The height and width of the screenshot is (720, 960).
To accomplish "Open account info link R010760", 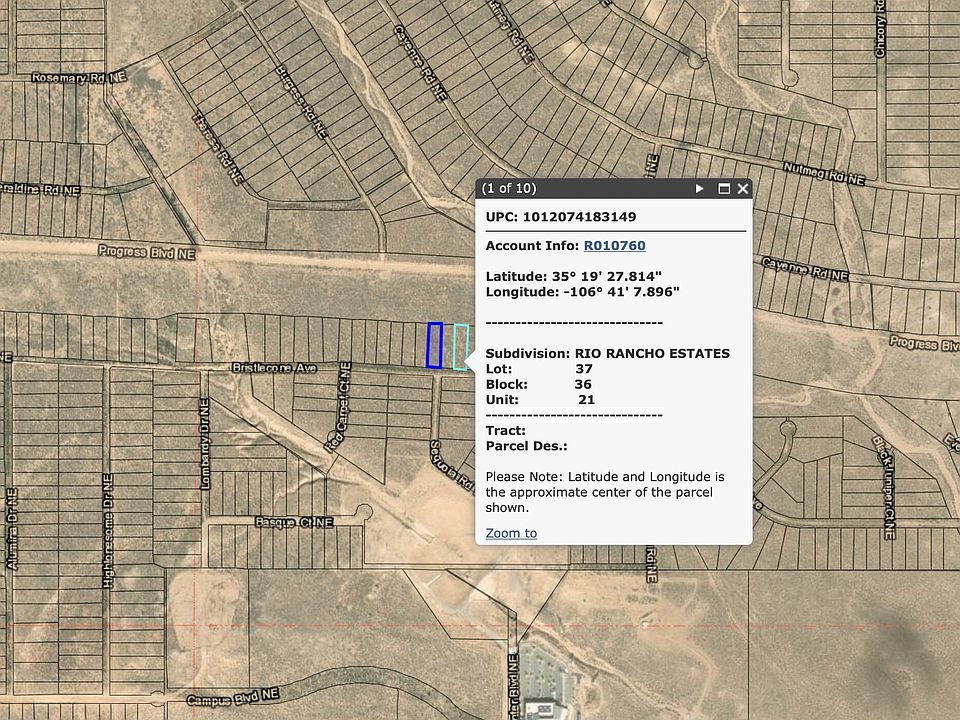I will click(614, 245).
